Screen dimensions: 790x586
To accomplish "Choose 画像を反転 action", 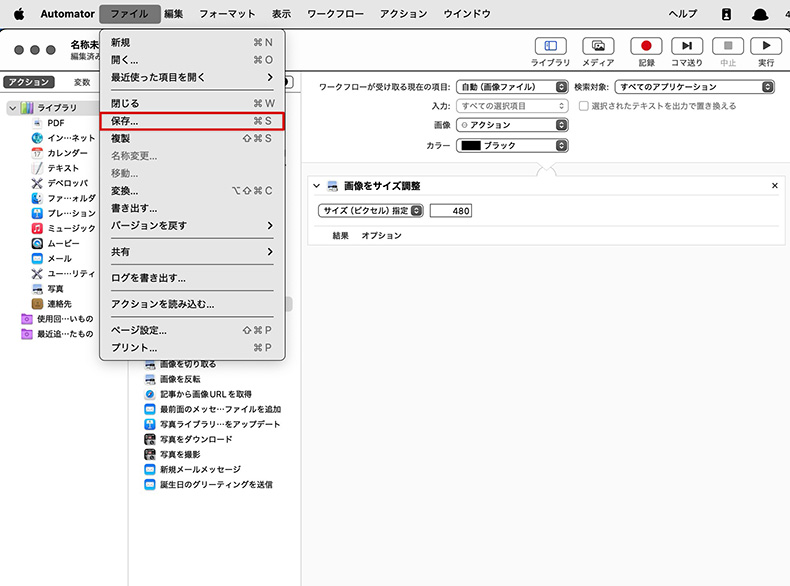I will pyautogui.click(x=172, y=379).
